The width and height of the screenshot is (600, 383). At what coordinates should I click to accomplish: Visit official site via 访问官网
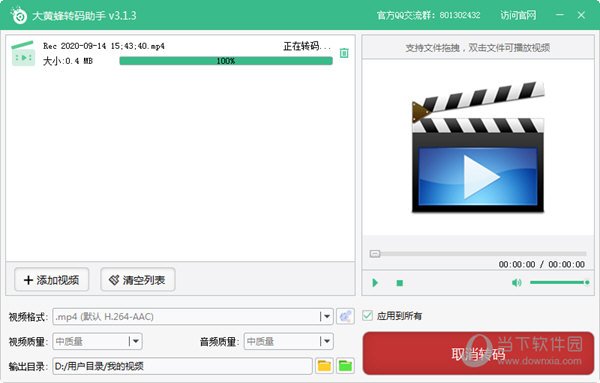[518, 15]
